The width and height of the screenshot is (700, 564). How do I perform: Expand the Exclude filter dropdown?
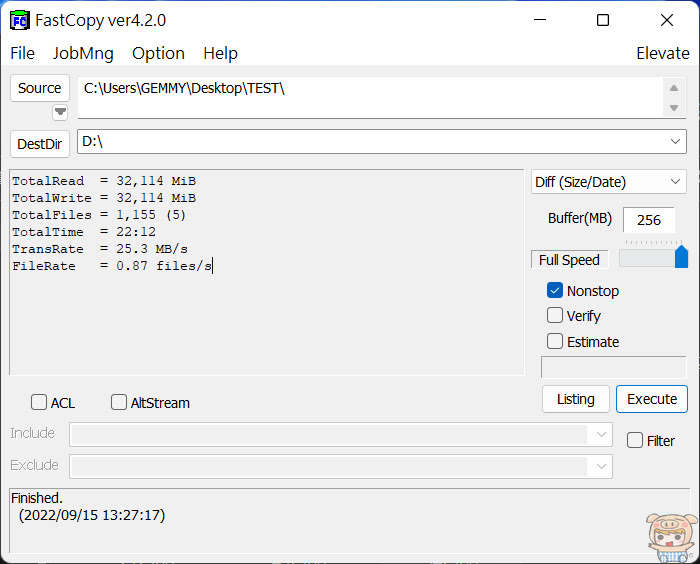601,466
